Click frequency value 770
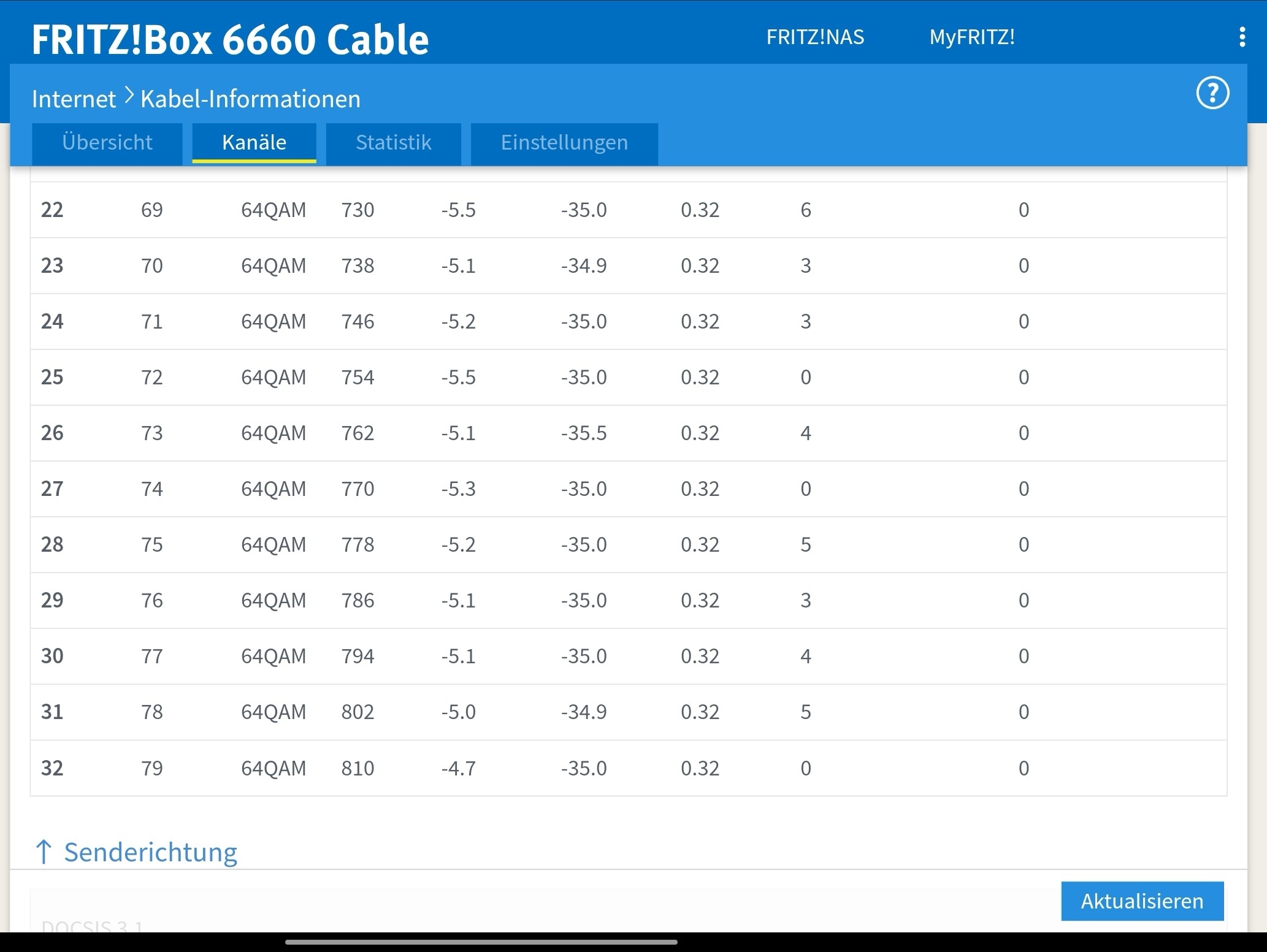 [358, 489]
